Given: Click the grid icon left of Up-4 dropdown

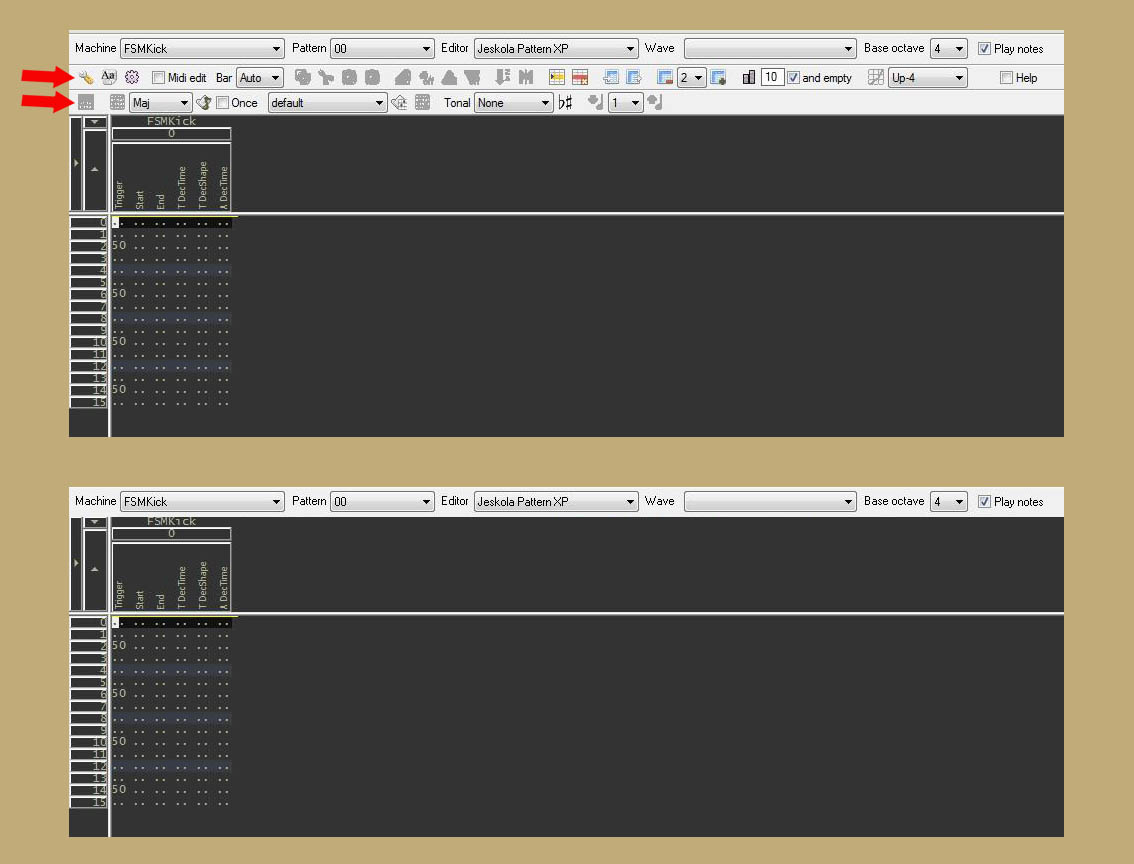Looking at the screenshot, I should 876,77.
